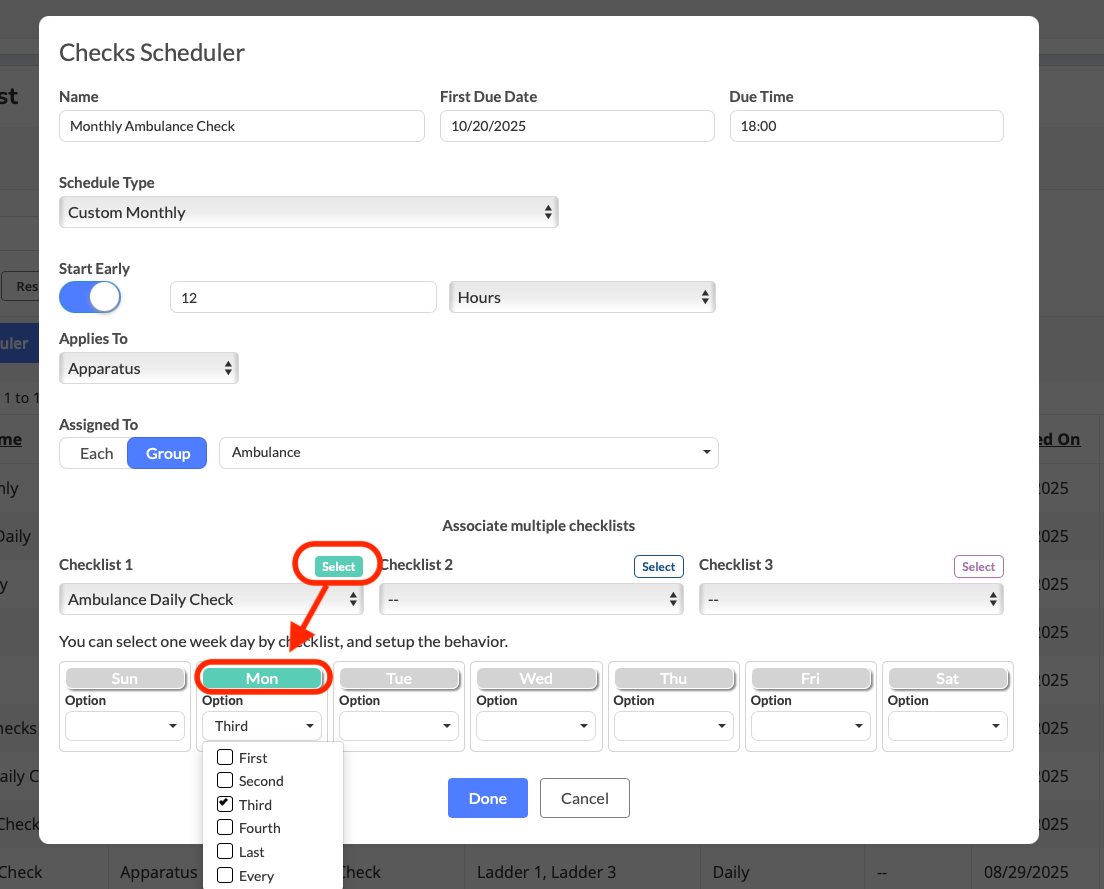The image size is (1104, 889).
Task: Open the Schedule Type dropdown
Action: [308, 212]
